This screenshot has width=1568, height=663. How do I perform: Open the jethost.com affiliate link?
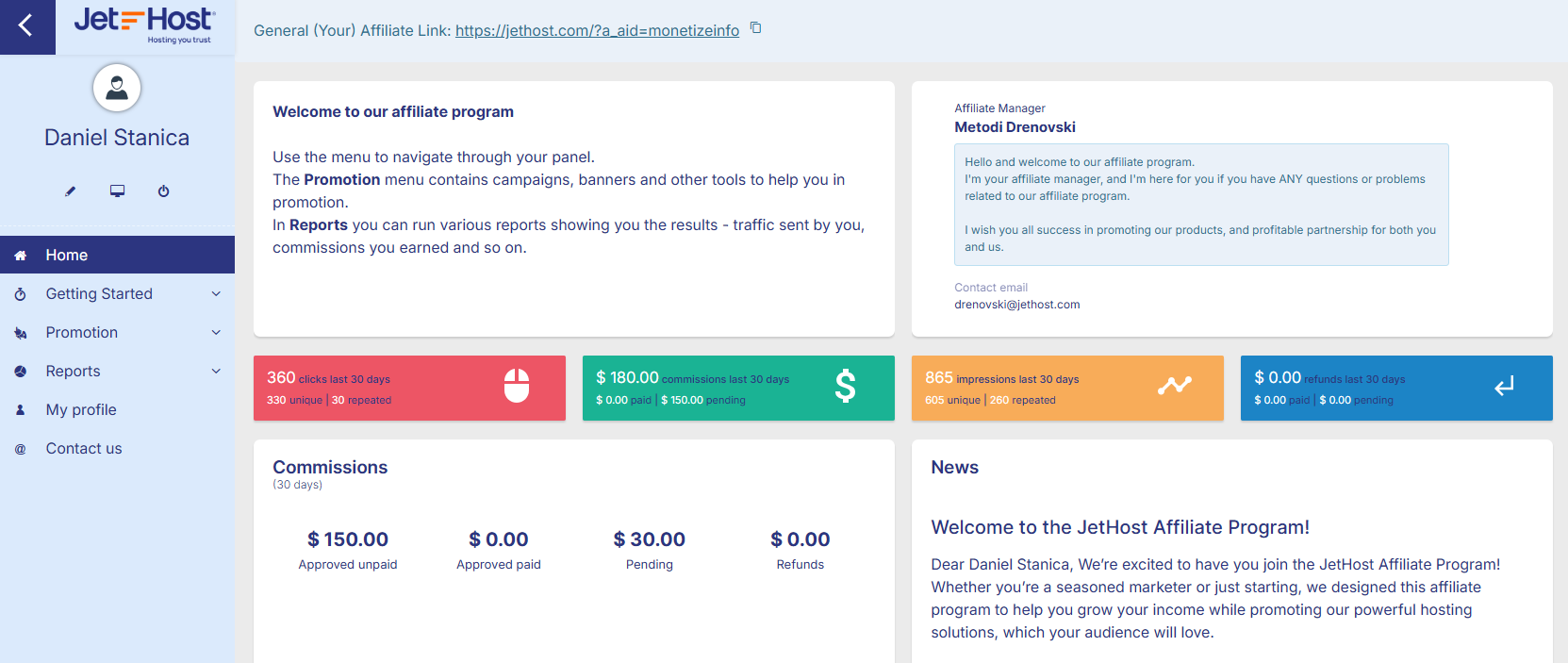click(x=597, y=30)
